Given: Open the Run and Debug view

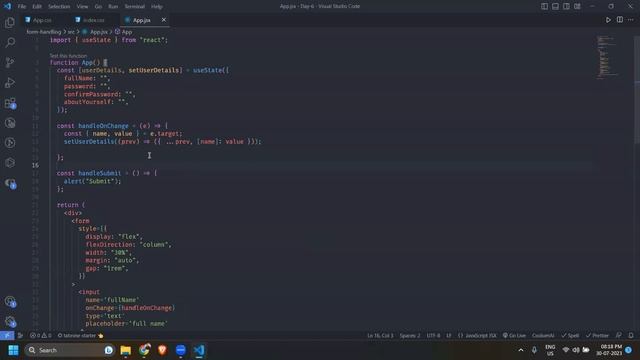Looking at the screenshot, I should coord(10,82).
